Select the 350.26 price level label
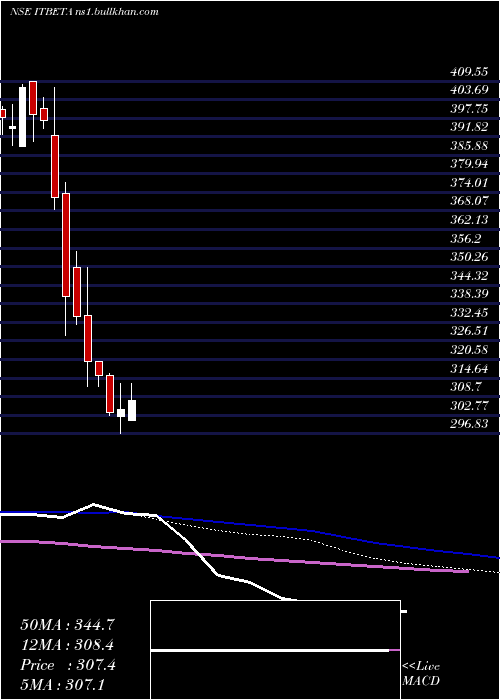 pyautogui.click(x=469, y=257)
